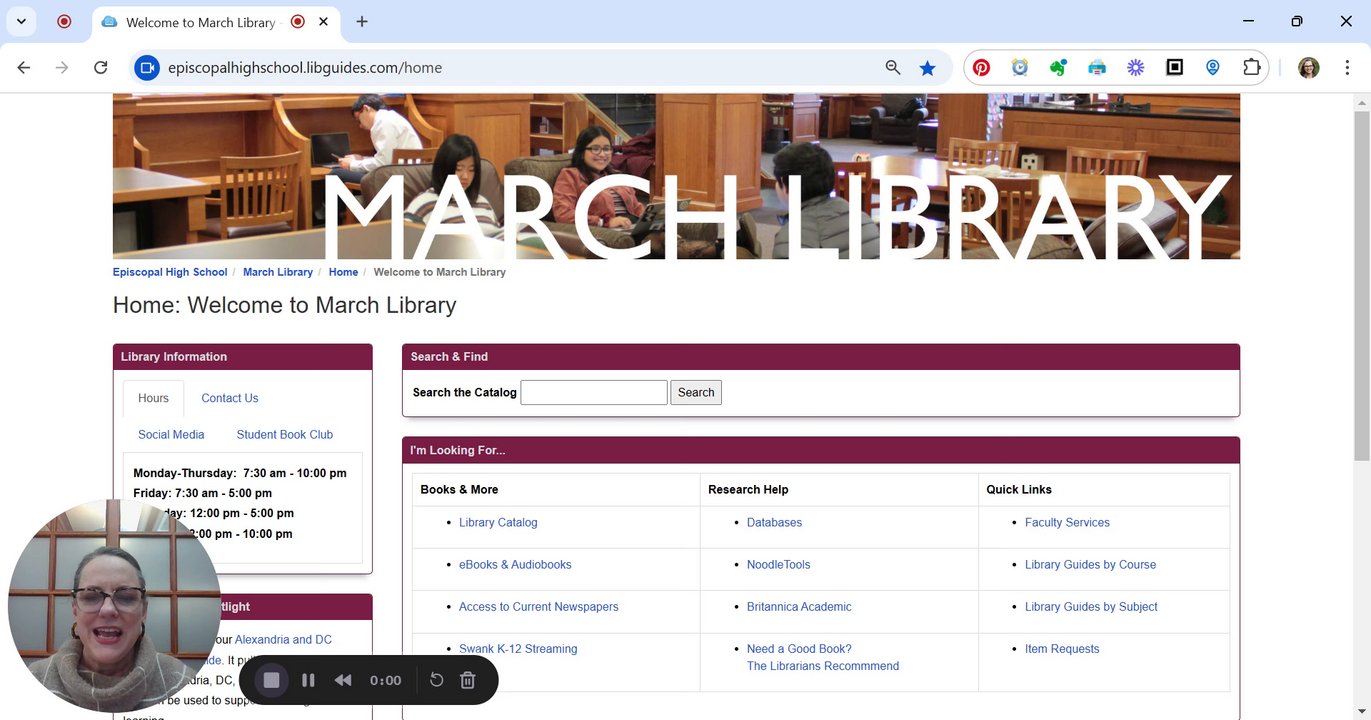Screen dimensions: 1371x720
Task: Switch to the Social Media tab
Action: [171, 435]
